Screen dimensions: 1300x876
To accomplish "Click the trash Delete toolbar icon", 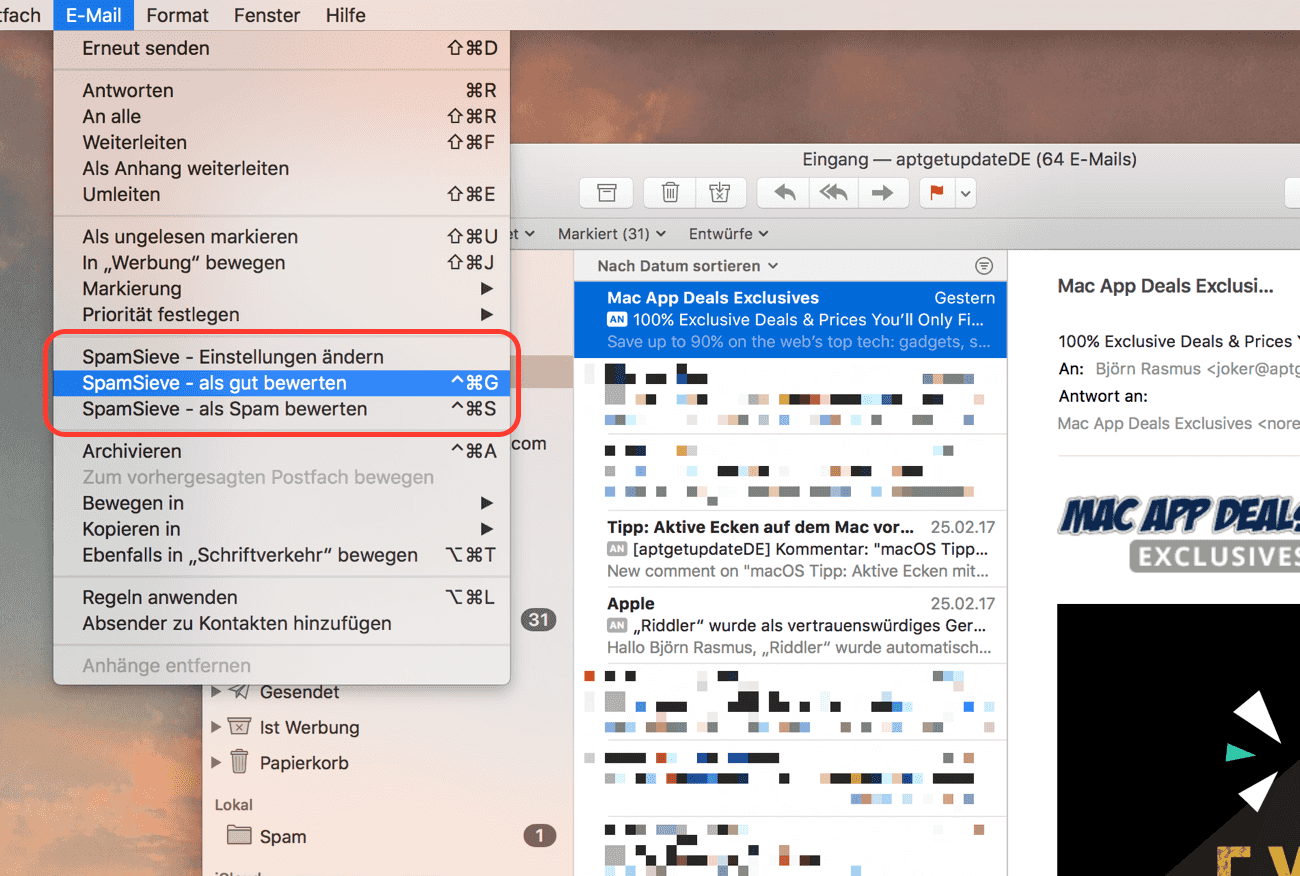I will pyautogui.click(x=670, y=193).
